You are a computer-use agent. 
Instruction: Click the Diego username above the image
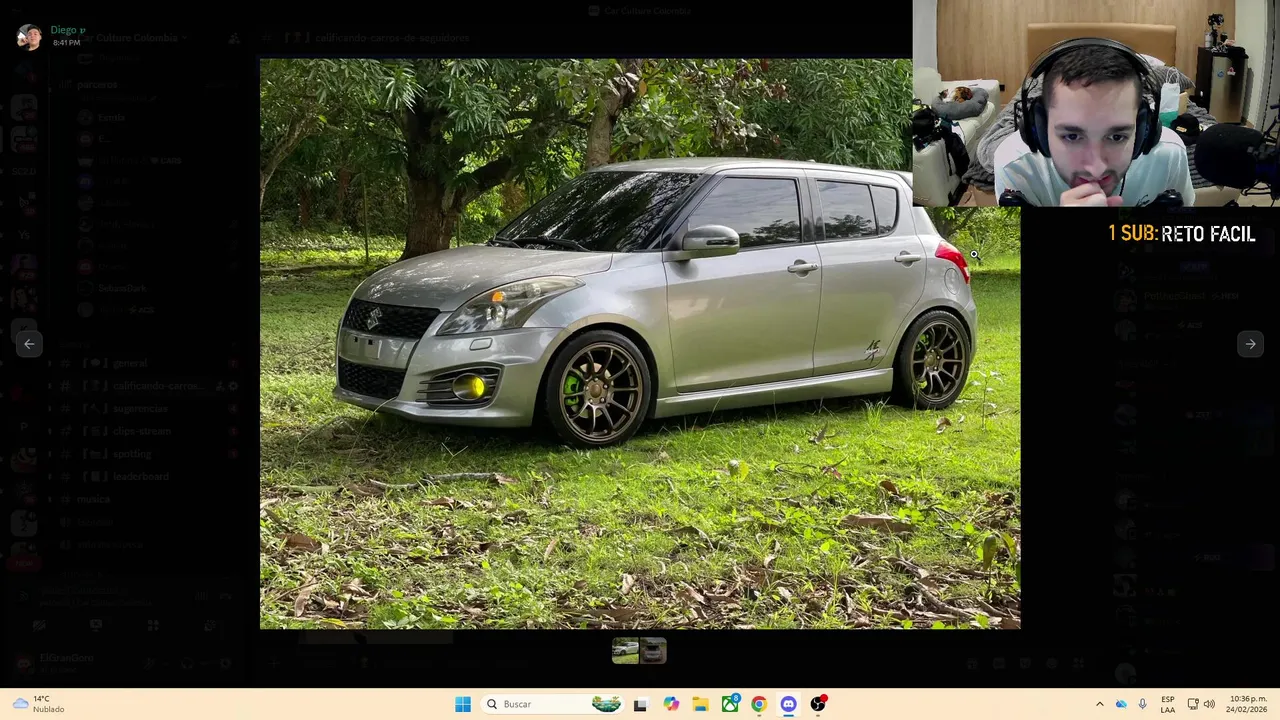[x=68, y=30]
